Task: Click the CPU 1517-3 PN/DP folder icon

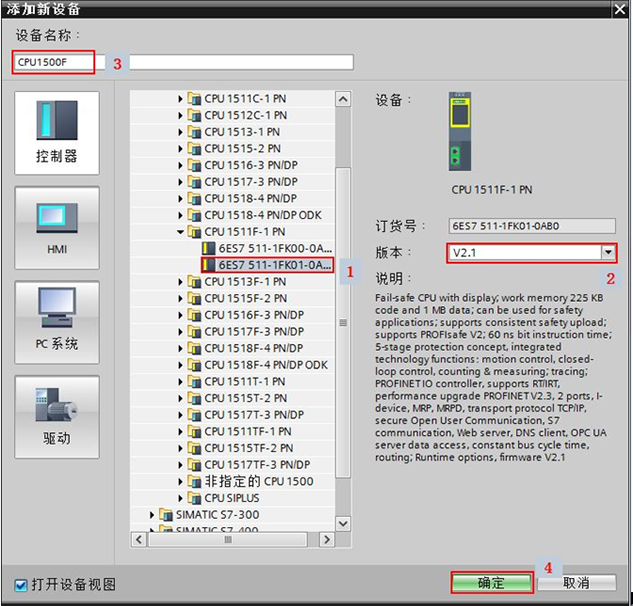Action: tap(194, 182)
